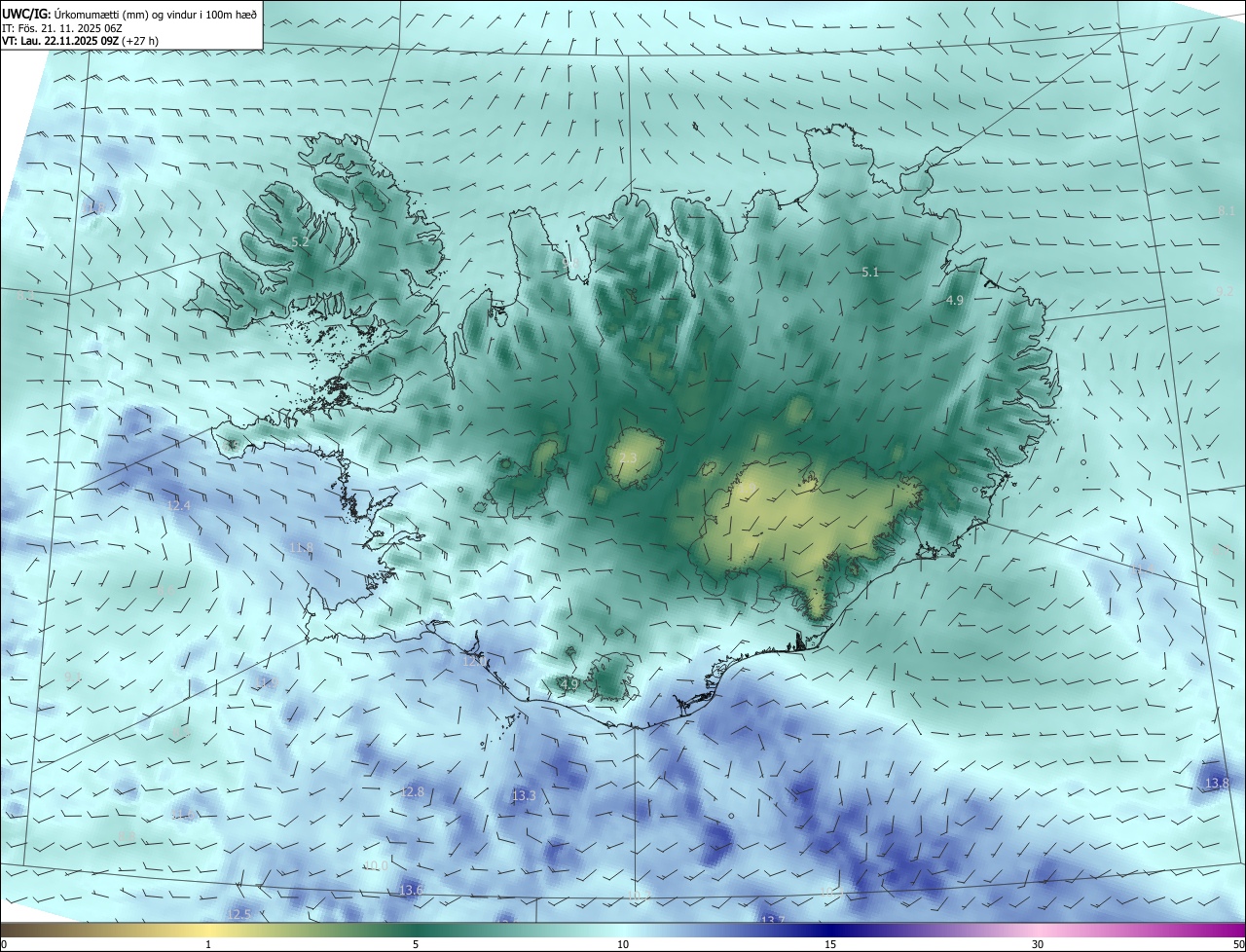The image size is (1246, 952).
Task: Click the '15' tick on the color scale
Action: click(x=830, y=944)
